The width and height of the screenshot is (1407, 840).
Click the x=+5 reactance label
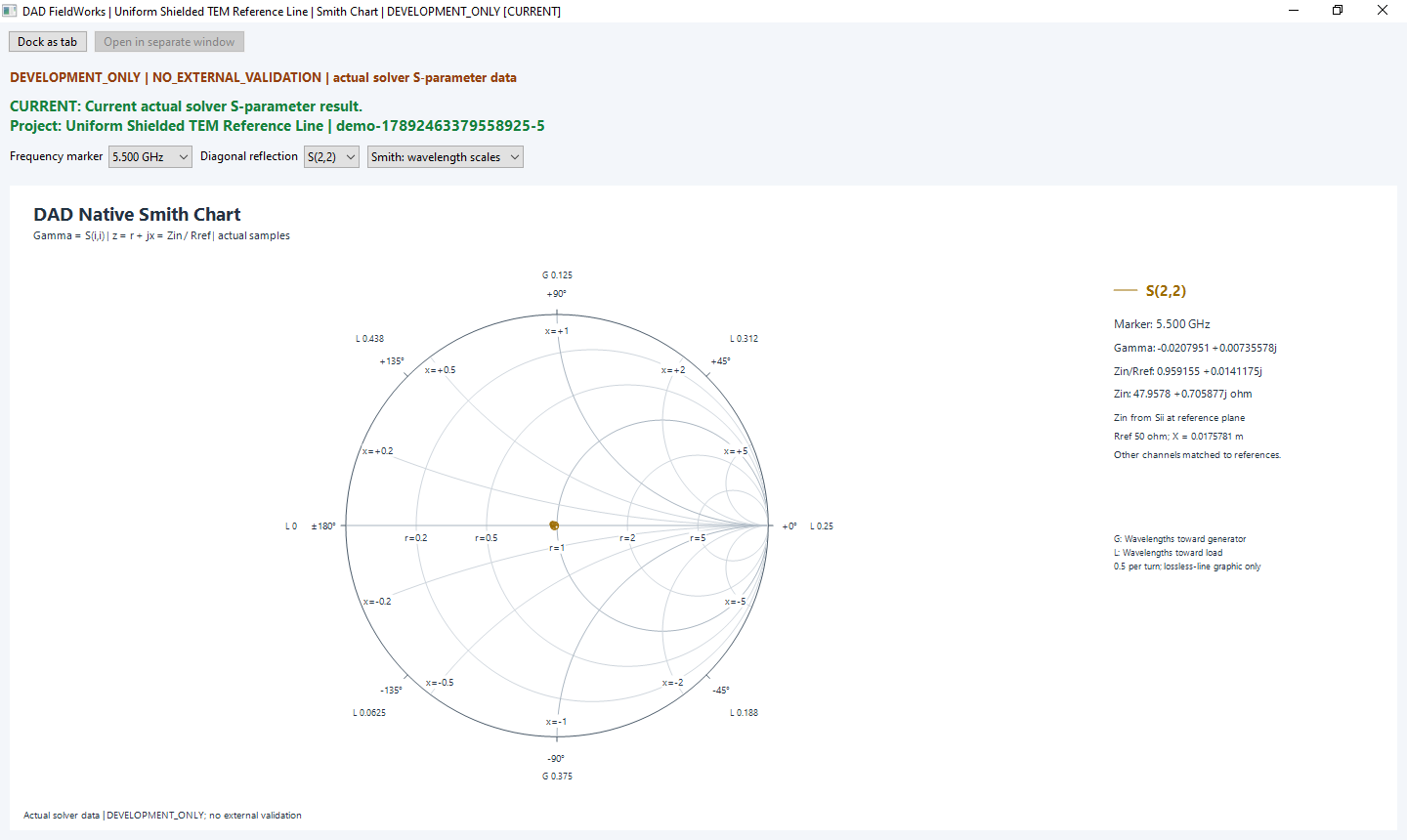click(x=736, y=451)
